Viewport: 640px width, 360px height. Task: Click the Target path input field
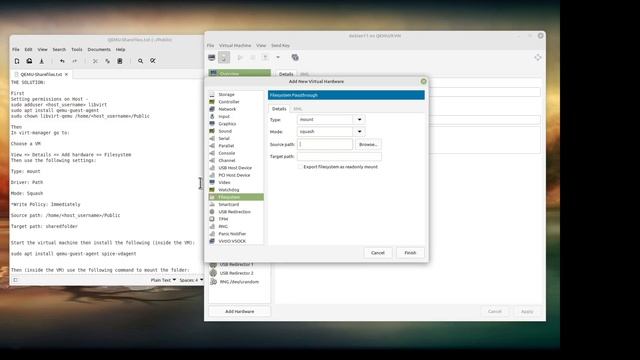coord(339,156)
